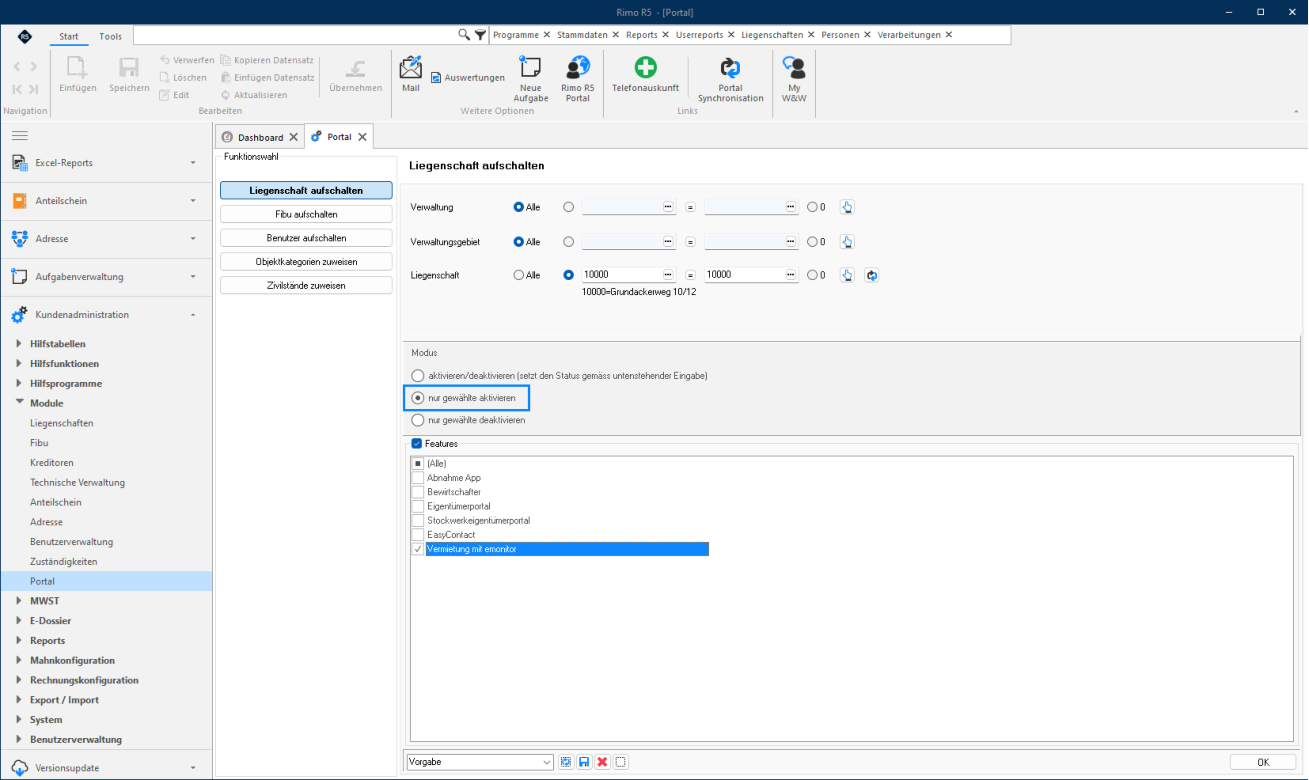Open the Mail function in the ribbon
The width and height of the screenshot is (1309, 780).
pos(410,75)
